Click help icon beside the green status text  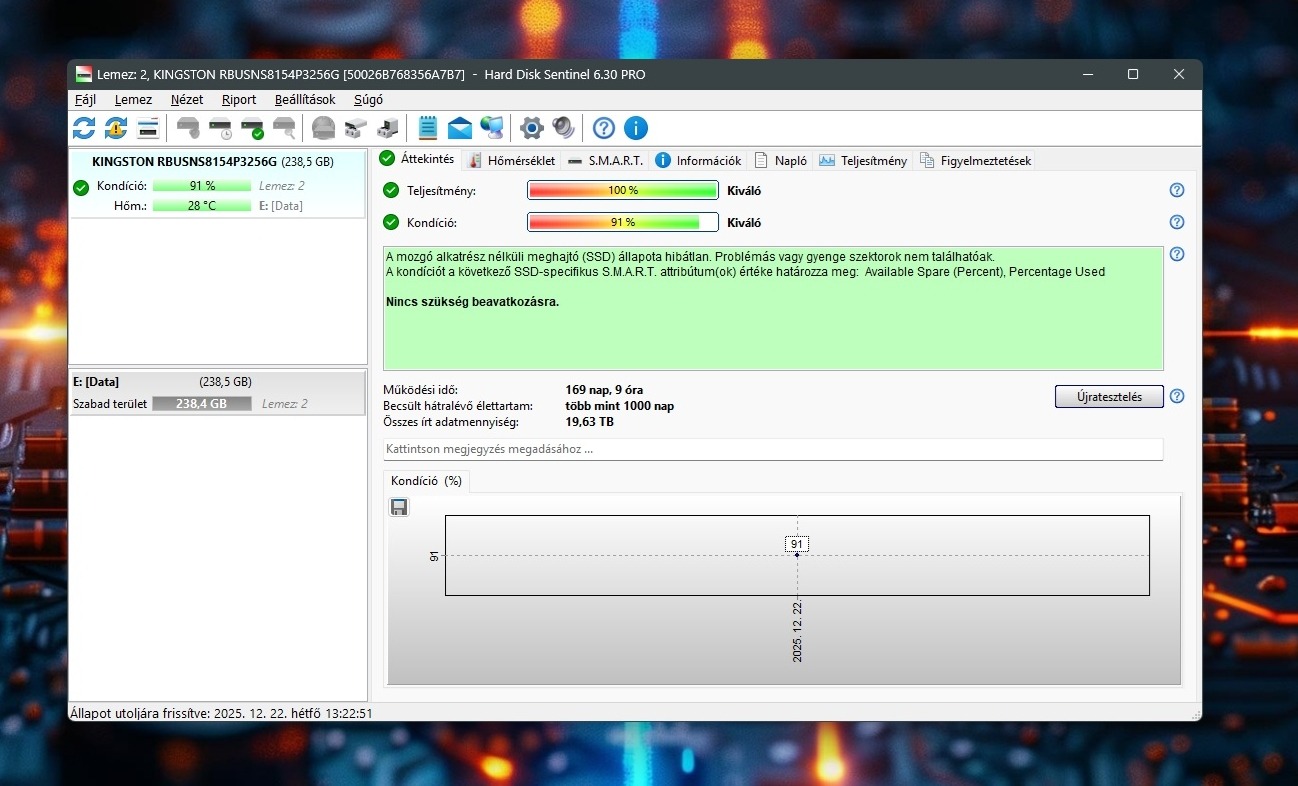pos(1177,254)
